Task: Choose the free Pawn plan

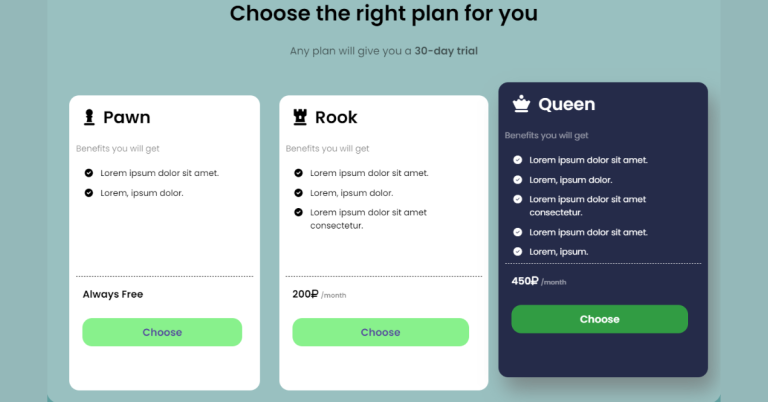Action: [162, 332]
